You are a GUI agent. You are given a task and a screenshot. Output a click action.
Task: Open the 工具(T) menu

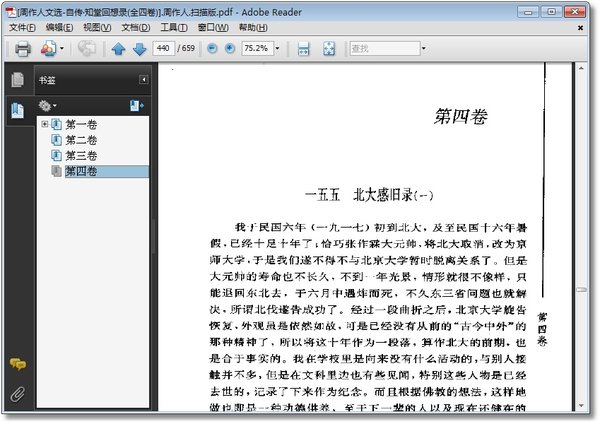tap(174, 28)
